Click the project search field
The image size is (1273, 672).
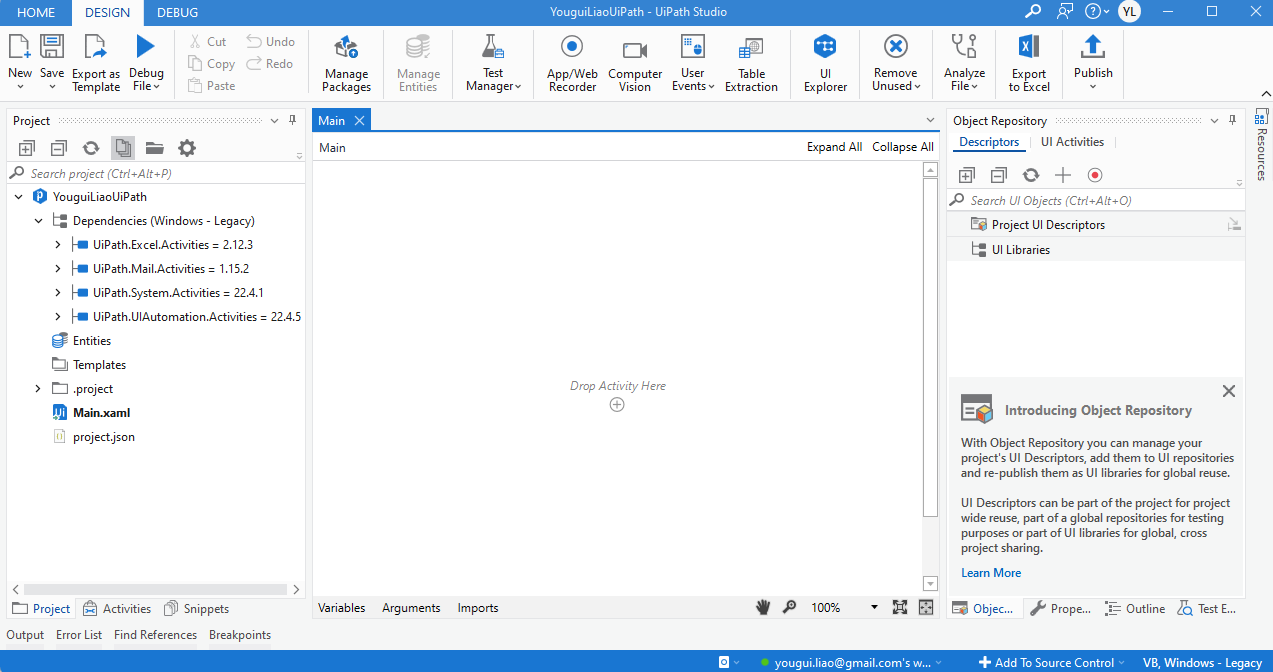[x=150, y=172]
